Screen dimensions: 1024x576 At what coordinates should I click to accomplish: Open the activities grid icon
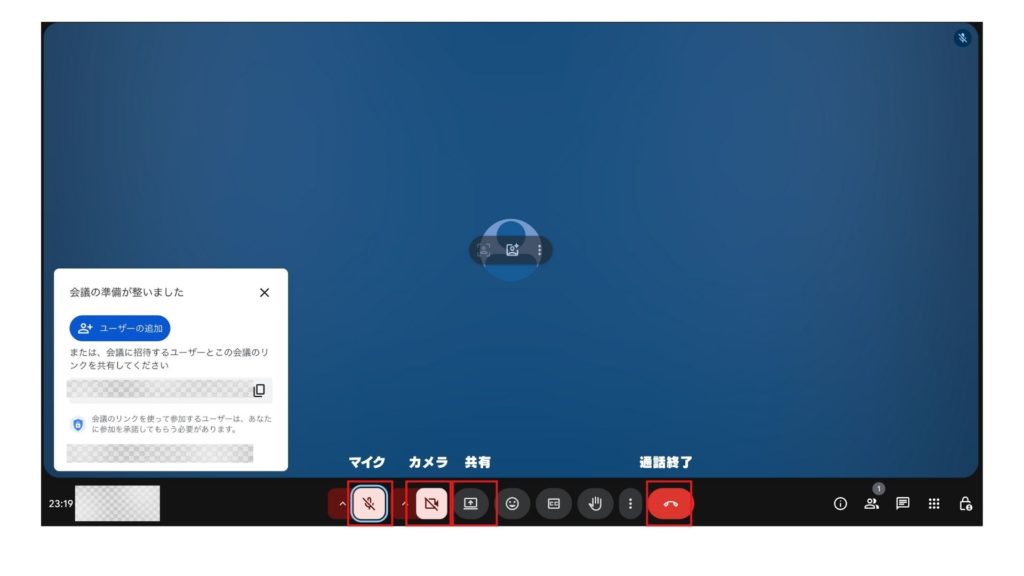click(x=934, y=504)
